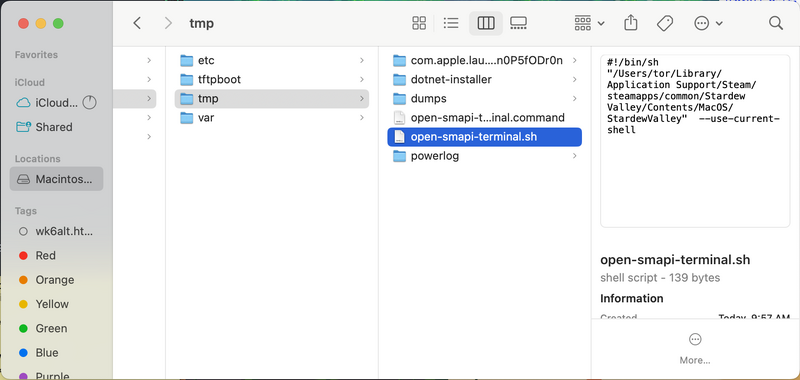This screenshot has width=800, height=380.
Task: Open Finder search magnifier
Action: pyautogui.click(x=776, y=23)
